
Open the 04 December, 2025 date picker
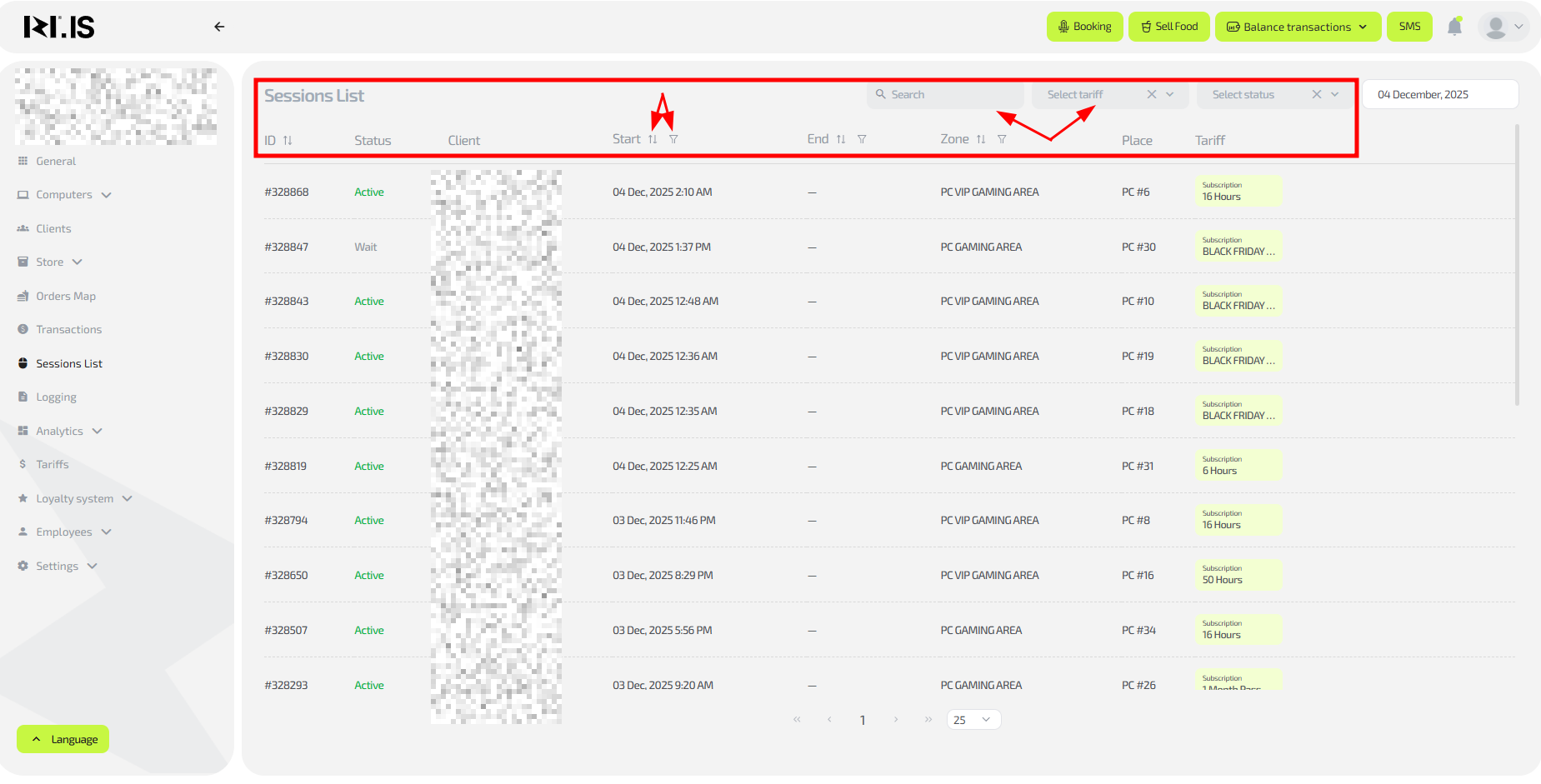click(1439, 95)
